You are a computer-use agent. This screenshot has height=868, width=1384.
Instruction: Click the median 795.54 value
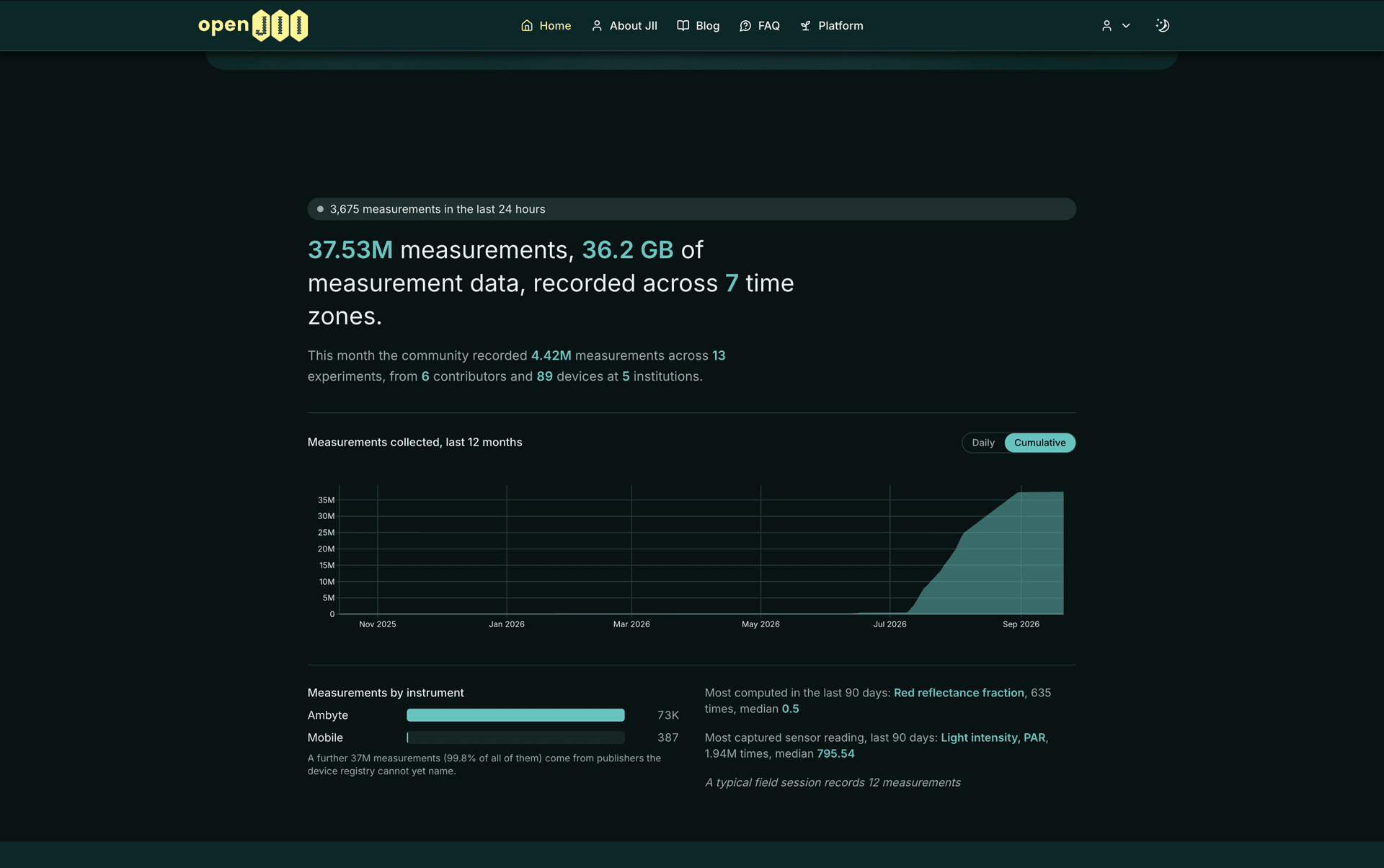835,753
